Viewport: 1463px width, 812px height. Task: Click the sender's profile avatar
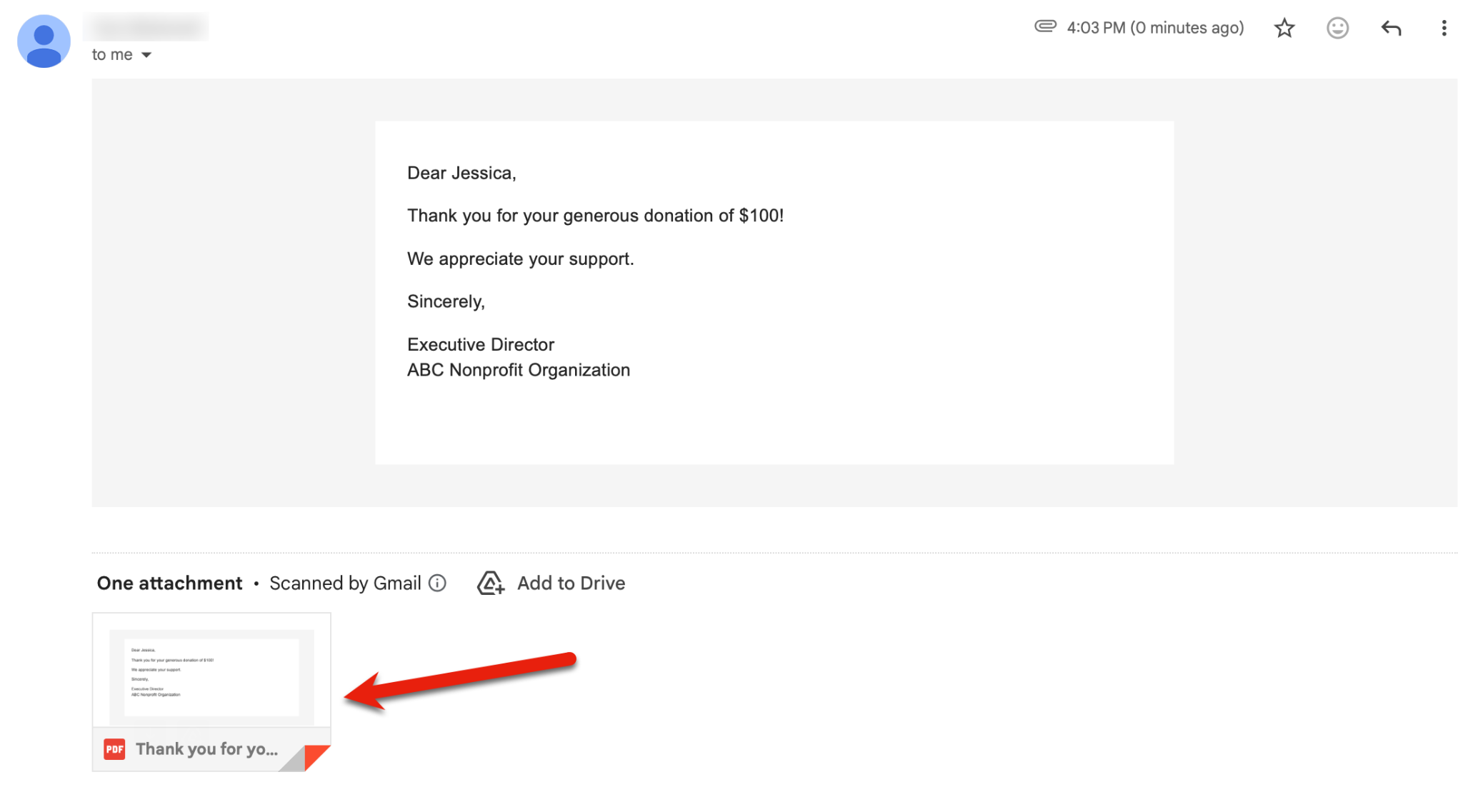tap(44, 41)
